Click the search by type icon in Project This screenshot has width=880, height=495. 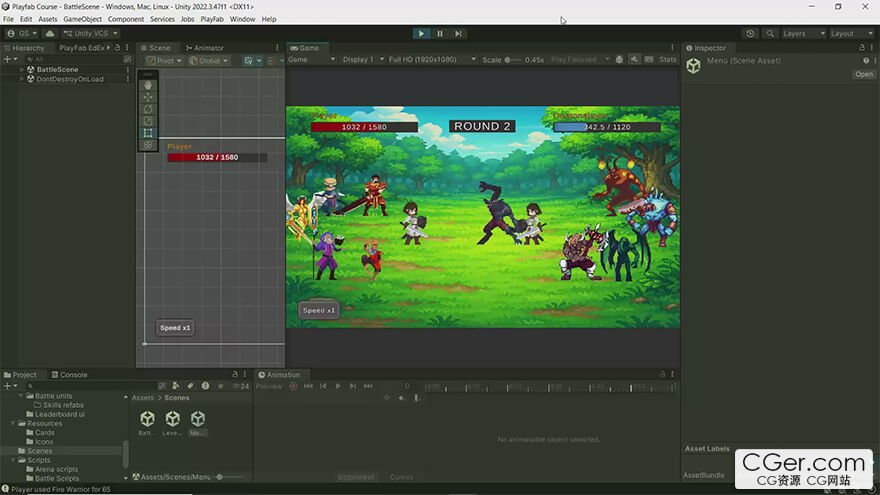(176, 386)
